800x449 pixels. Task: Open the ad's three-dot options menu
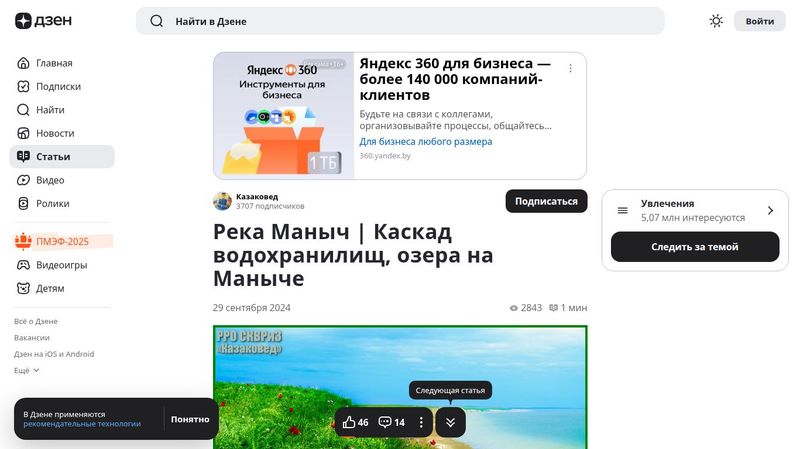point(570,68)
